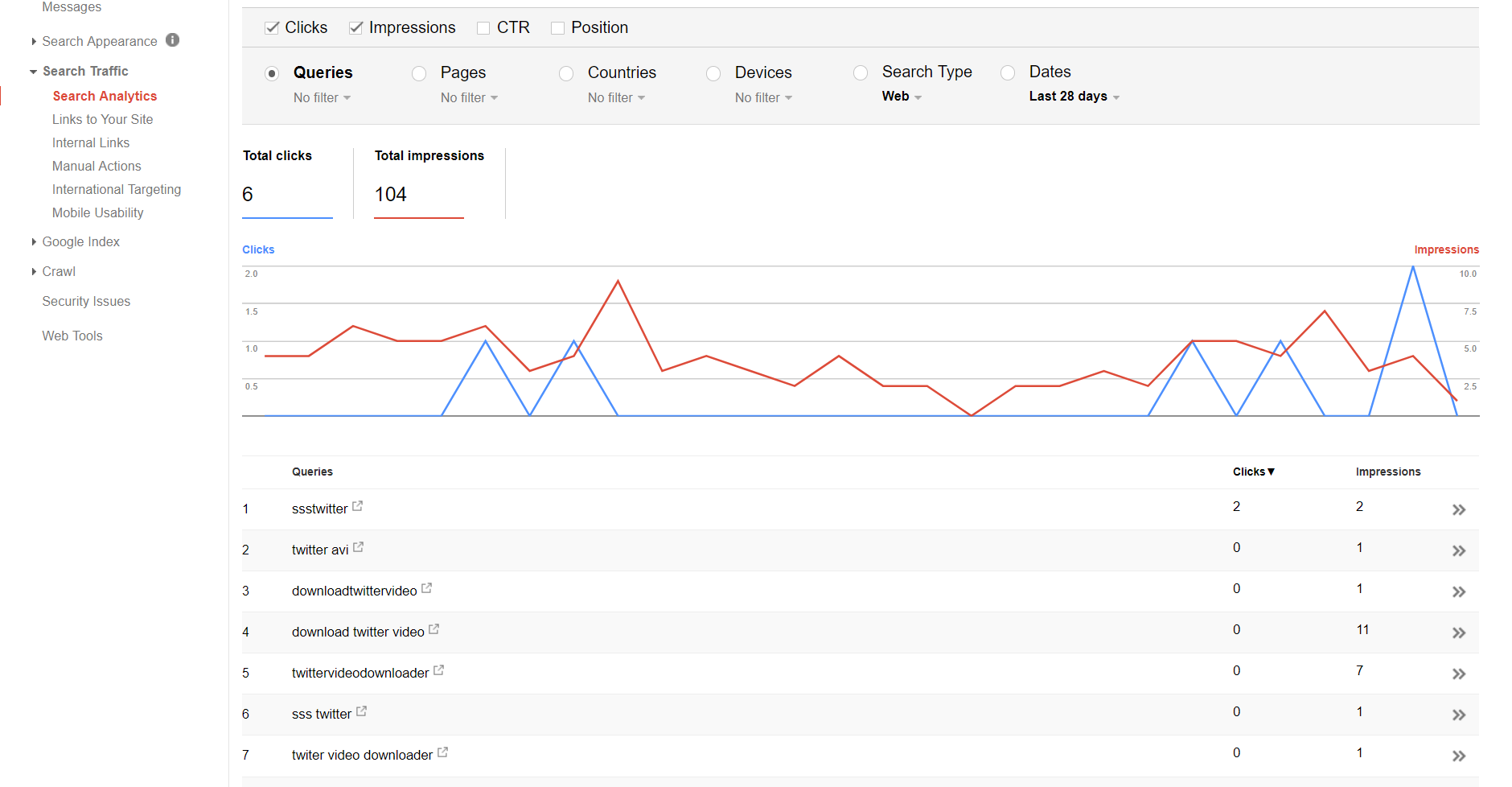Image resolution: width=1512 pixels, height=787 pixels.
Task: Select the Pages radio button
Action: click(x=419, y=74)
